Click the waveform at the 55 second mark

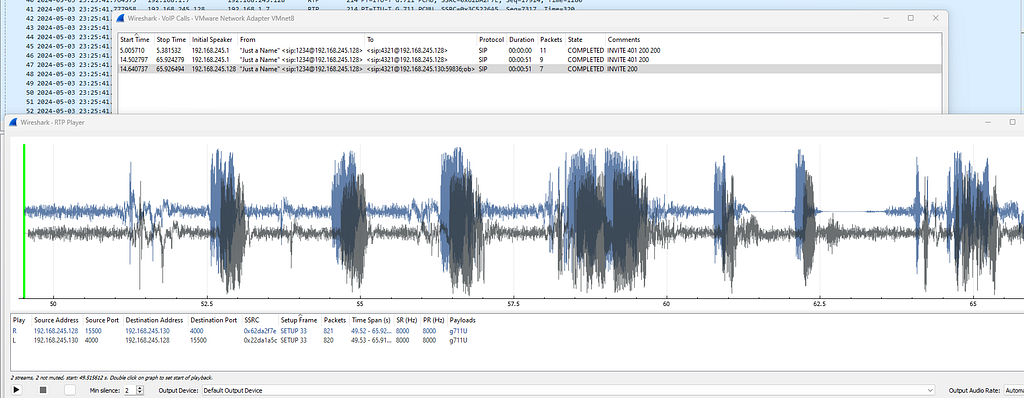tap(360, 222)
